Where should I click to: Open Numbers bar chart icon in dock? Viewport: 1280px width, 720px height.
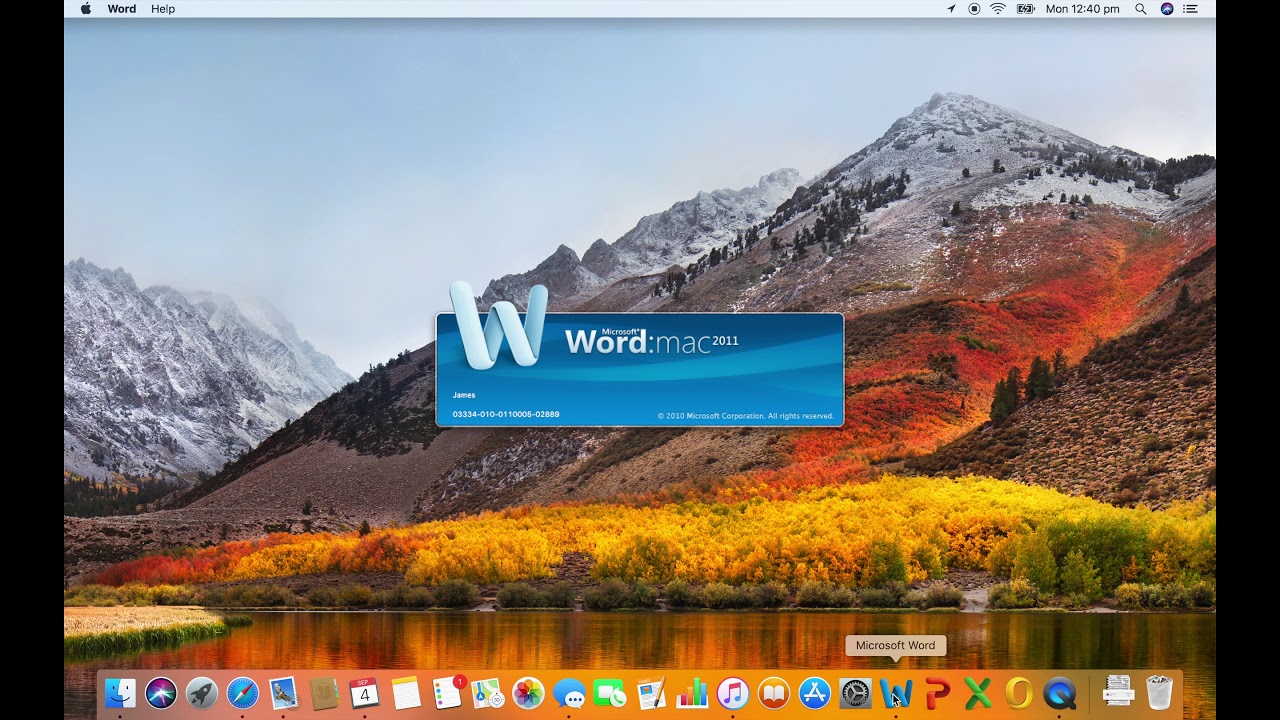click(x=692, y=692)
